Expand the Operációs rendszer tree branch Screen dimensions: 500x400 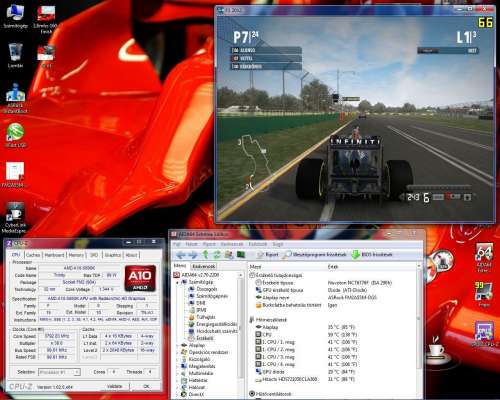coord(177,352)
